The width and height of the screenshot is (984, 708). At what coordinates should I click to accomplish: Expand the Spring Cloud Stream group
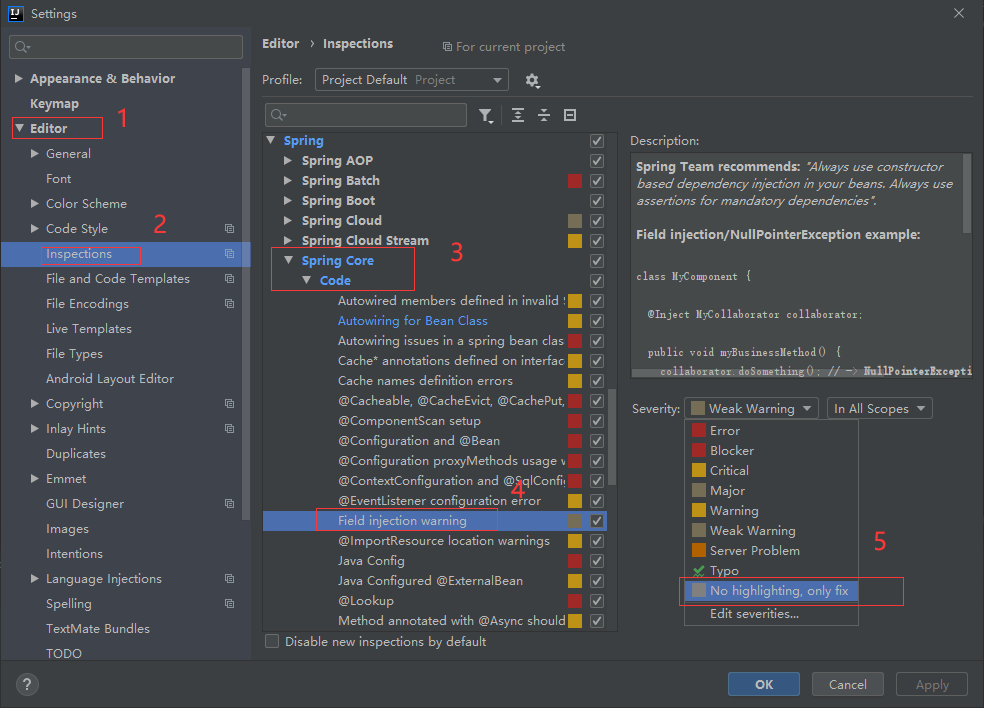pos(288,240)
